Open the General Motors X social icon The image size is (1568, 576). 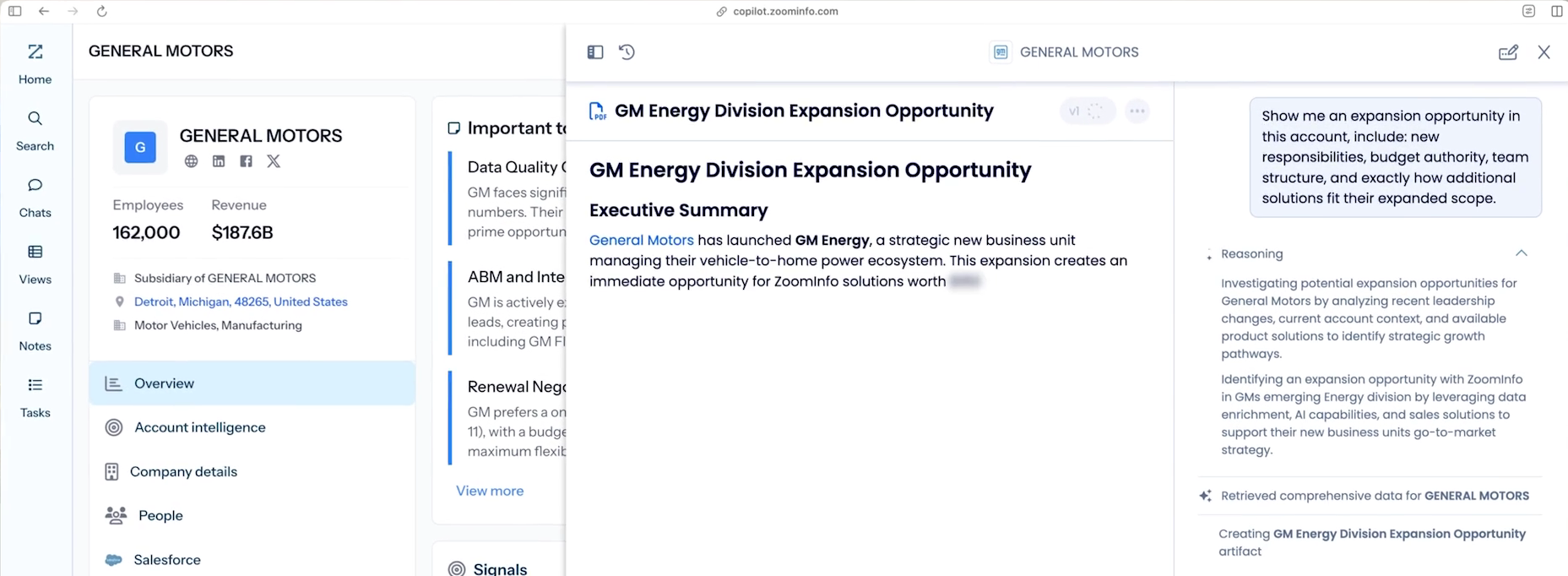coord(274,161)
